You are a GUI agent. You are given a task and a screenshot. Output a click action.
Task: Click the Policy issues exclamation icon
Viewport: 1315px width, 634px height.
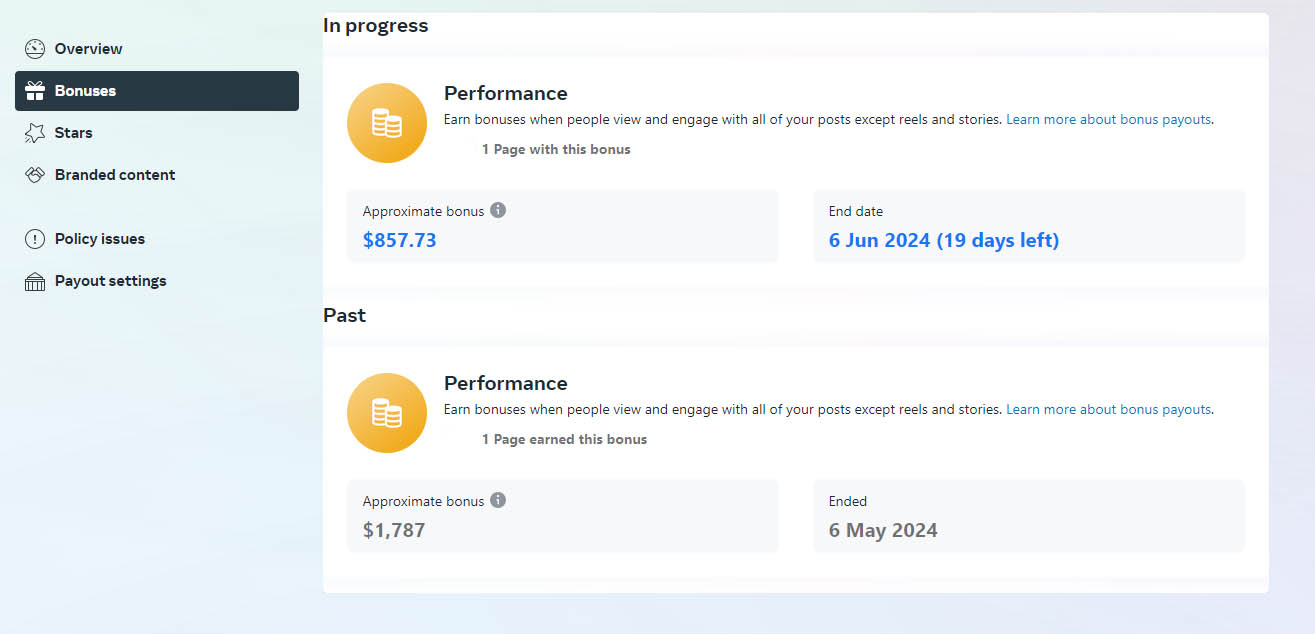coord(35,239)
